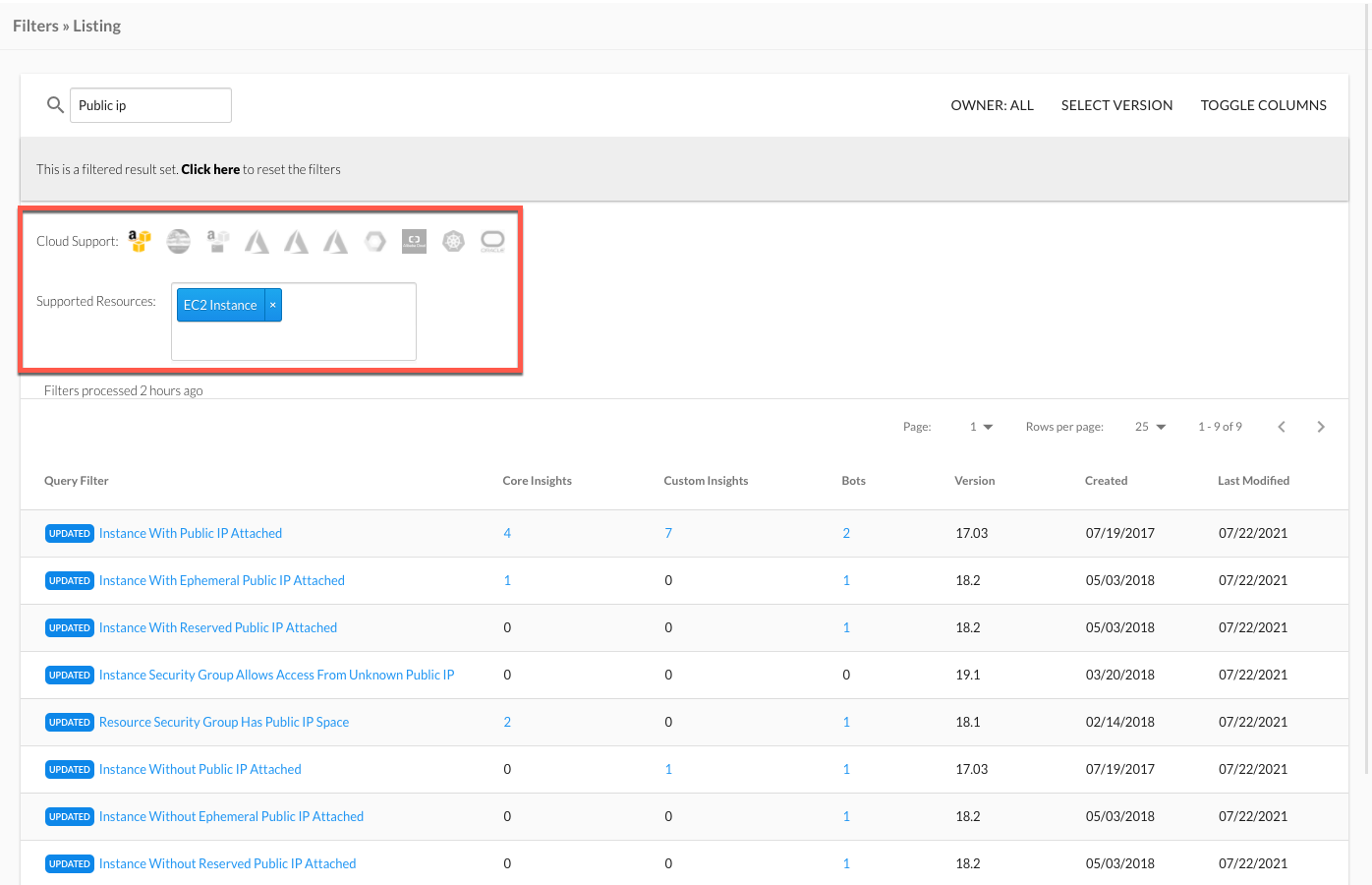Viewport: 1372px width, 885px height.
Task: Sort by Version column header
Action: tap(975, 481)
